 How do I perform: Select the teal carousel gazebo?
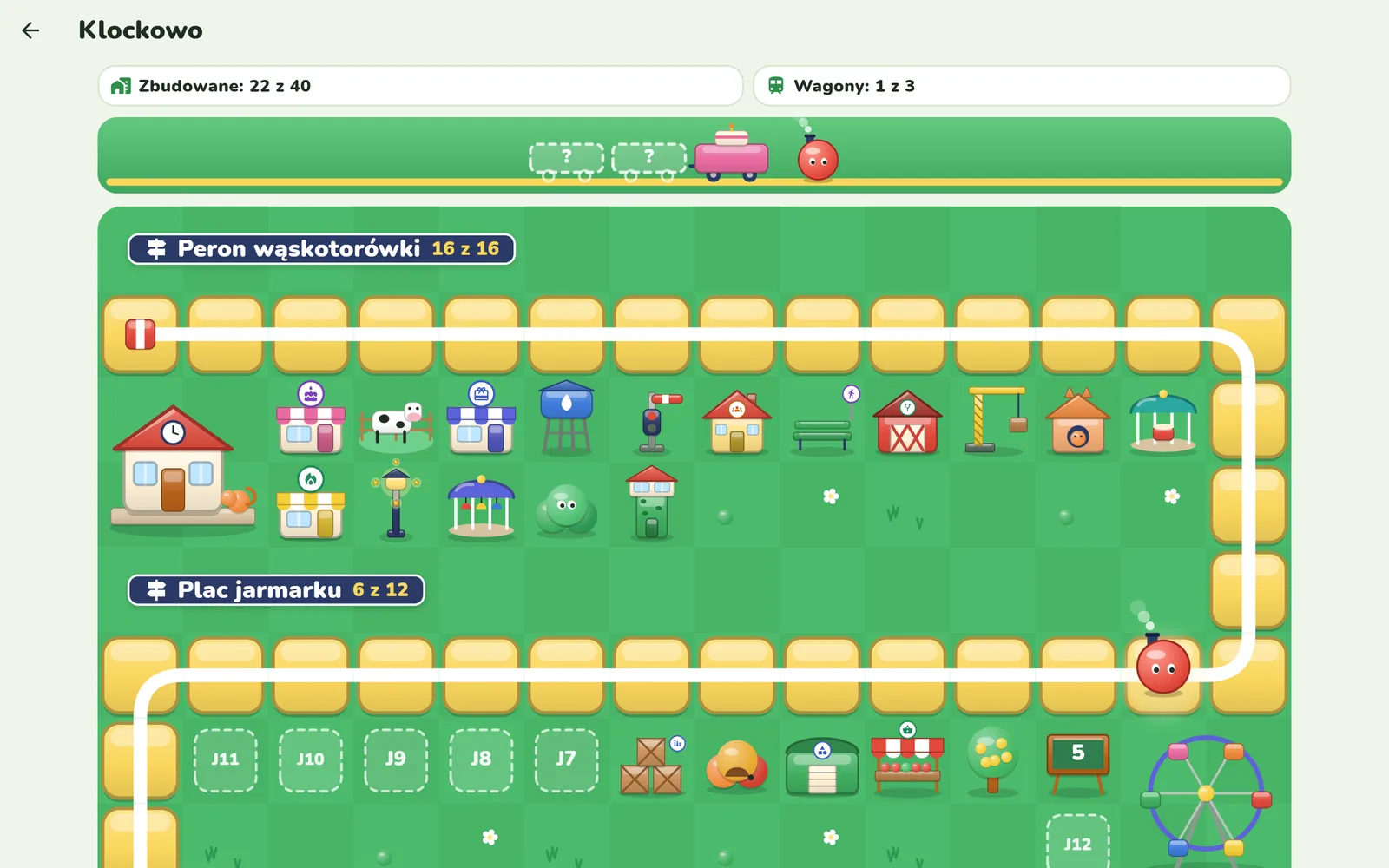tap(1163, 423)
